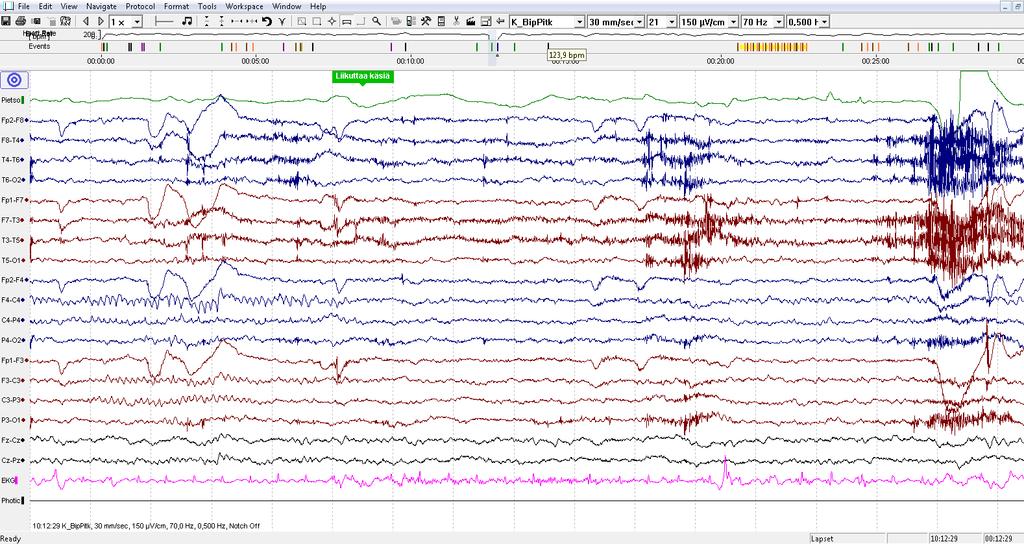Open the Workspace menu
This screenshot has height=544, width=1024.
(x=244, y=7)
